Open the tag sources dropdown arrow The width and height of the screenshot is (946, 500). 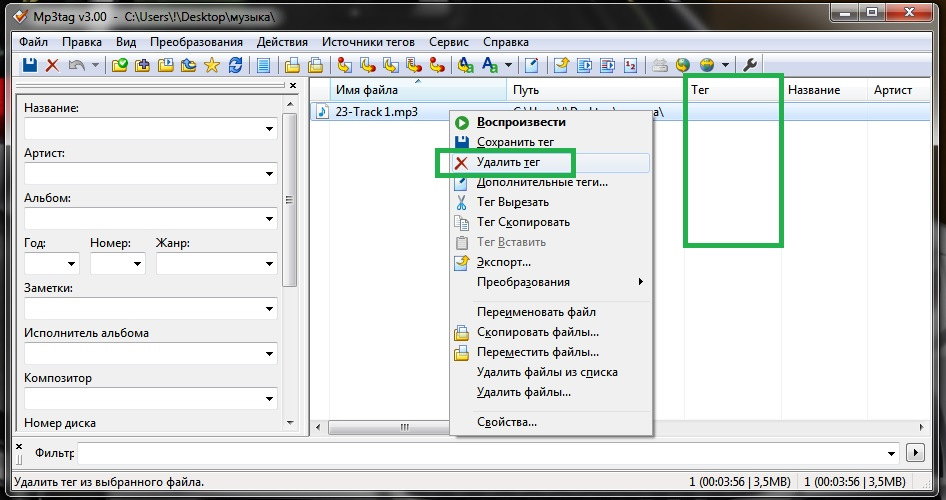pos(725,65)
